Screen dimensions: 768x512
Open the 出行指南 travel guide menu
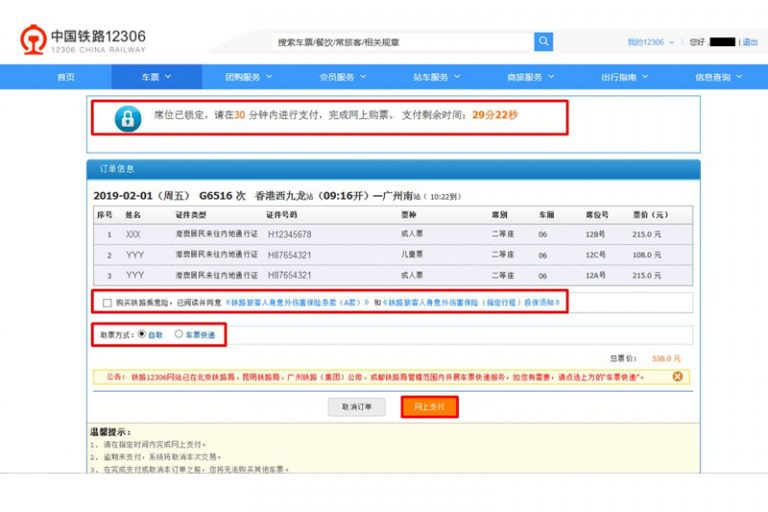click(x=624, y=77)
